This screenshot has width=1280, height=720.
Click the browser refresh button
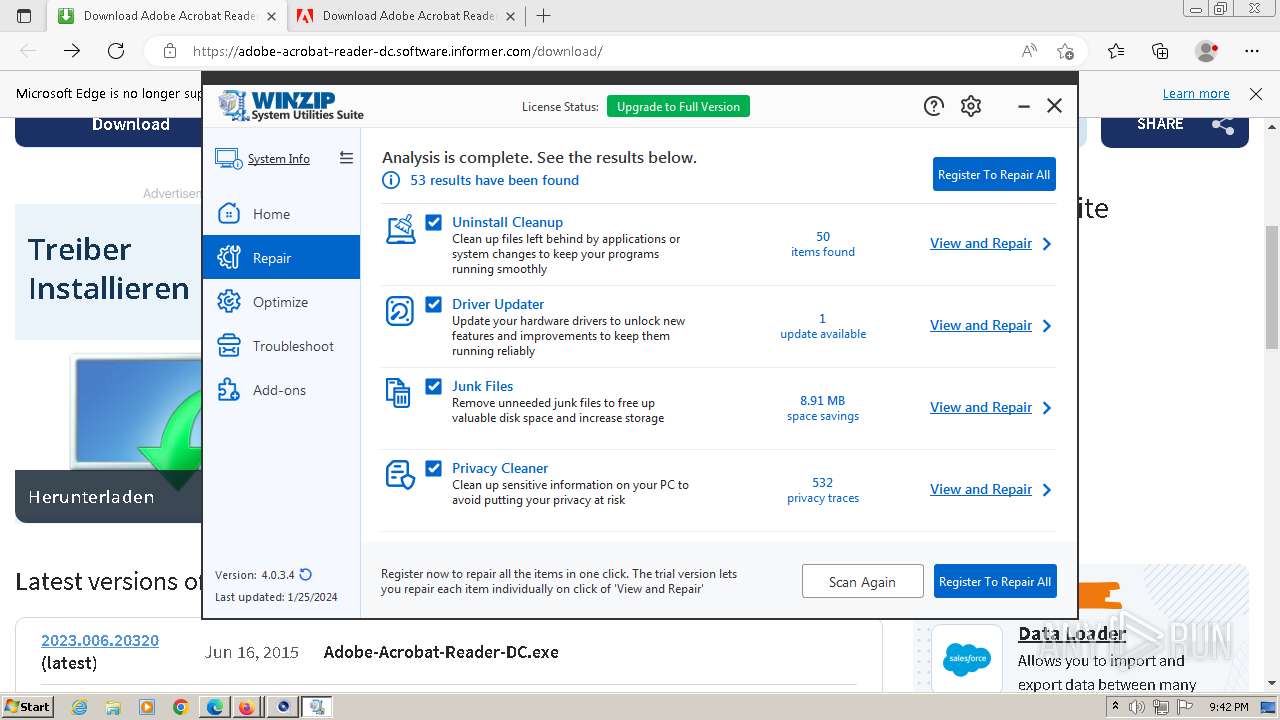tap(116, 51)
